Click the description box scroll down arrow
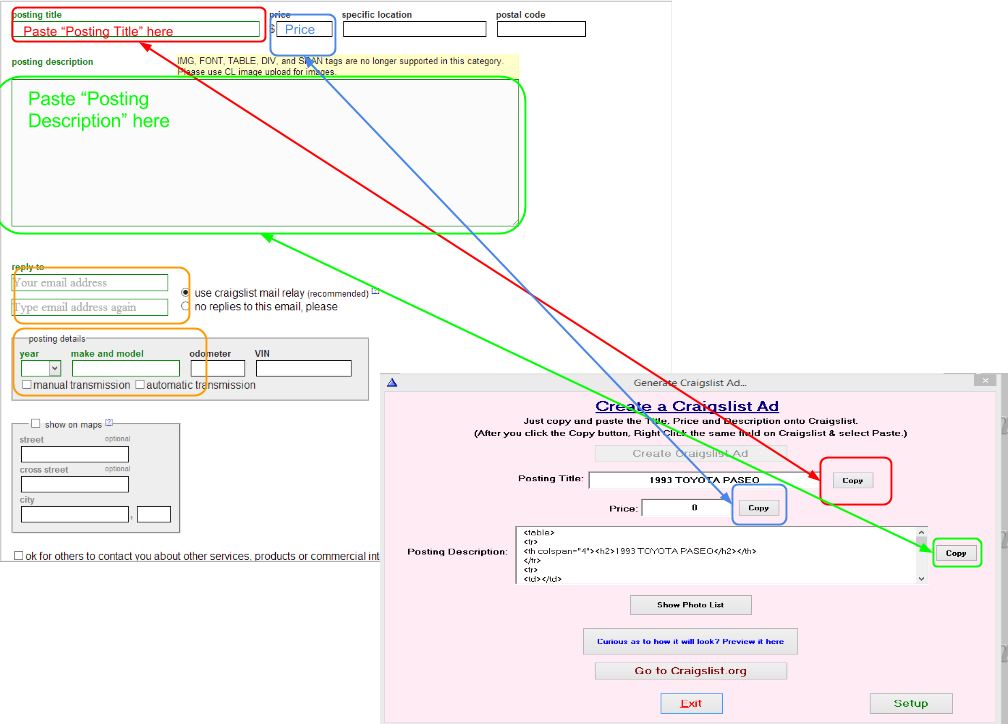Image resolution: width=1008 pixels, height=724 pixels. click(x=921, y=578)
